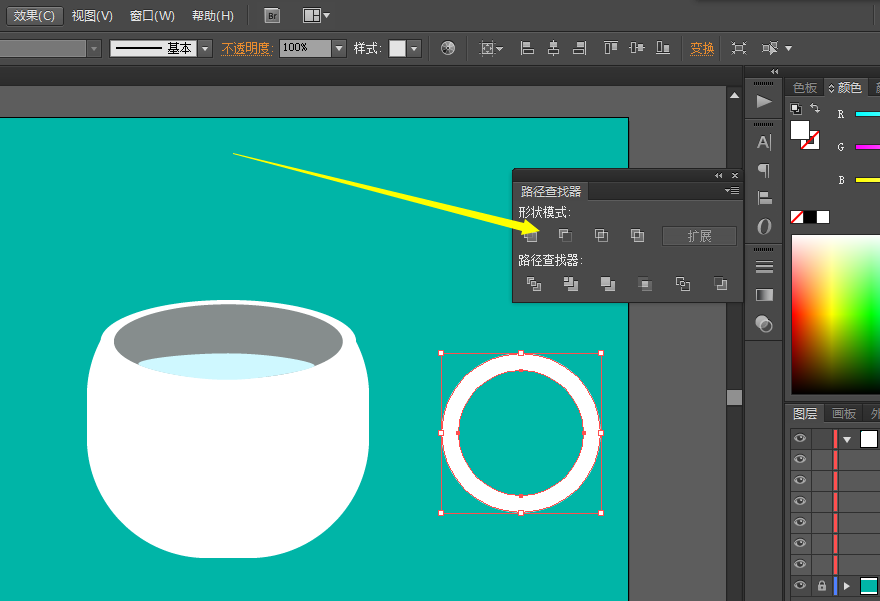Viewport: 880px width, 601px height.
Task: Click the 扩展 button in Pathfinder
Action: pyautogui.click(x=699, y=236)
